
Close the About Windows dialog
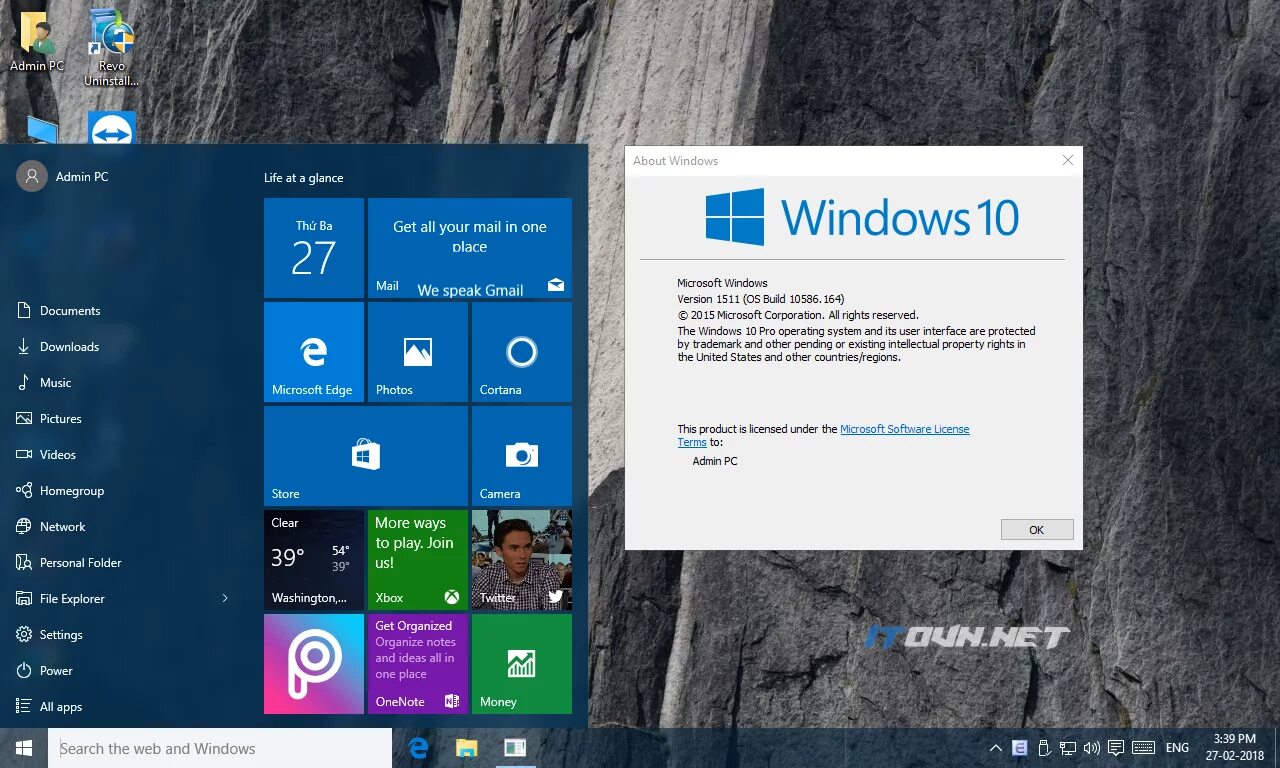[x=1068, y=160]
